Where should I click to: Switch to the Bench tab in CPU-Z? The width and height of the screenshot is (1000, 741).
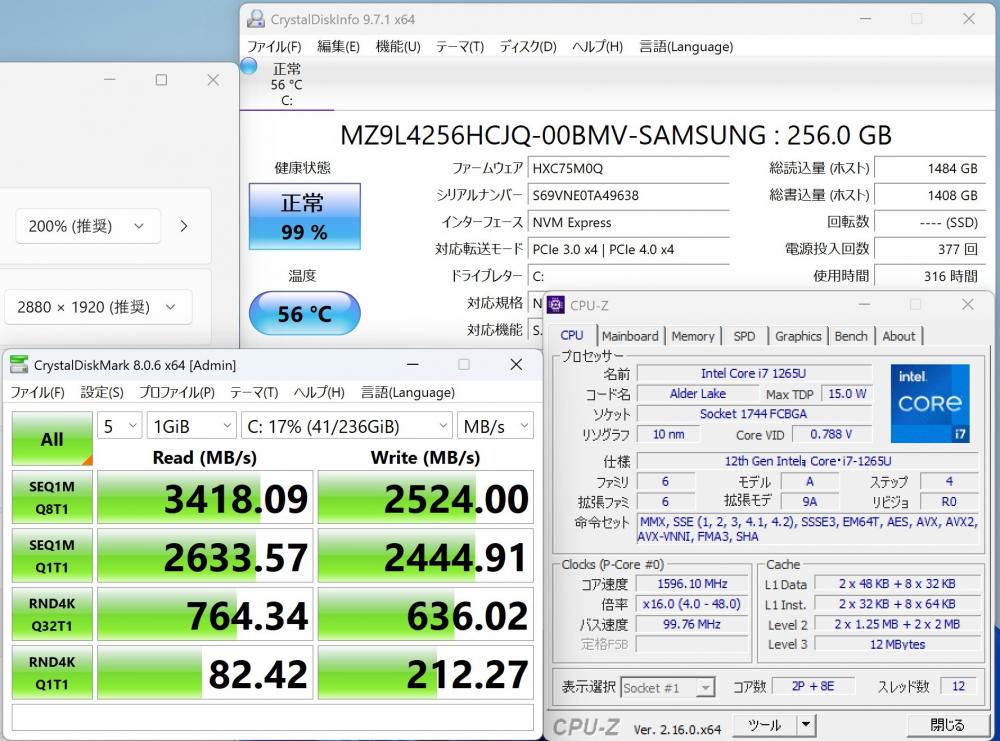(x=851, y=336)
